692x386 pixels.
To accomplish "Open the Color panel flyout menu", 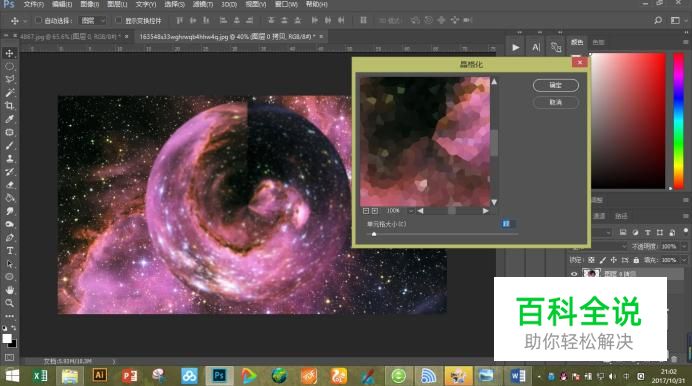I will coord(685,42).
